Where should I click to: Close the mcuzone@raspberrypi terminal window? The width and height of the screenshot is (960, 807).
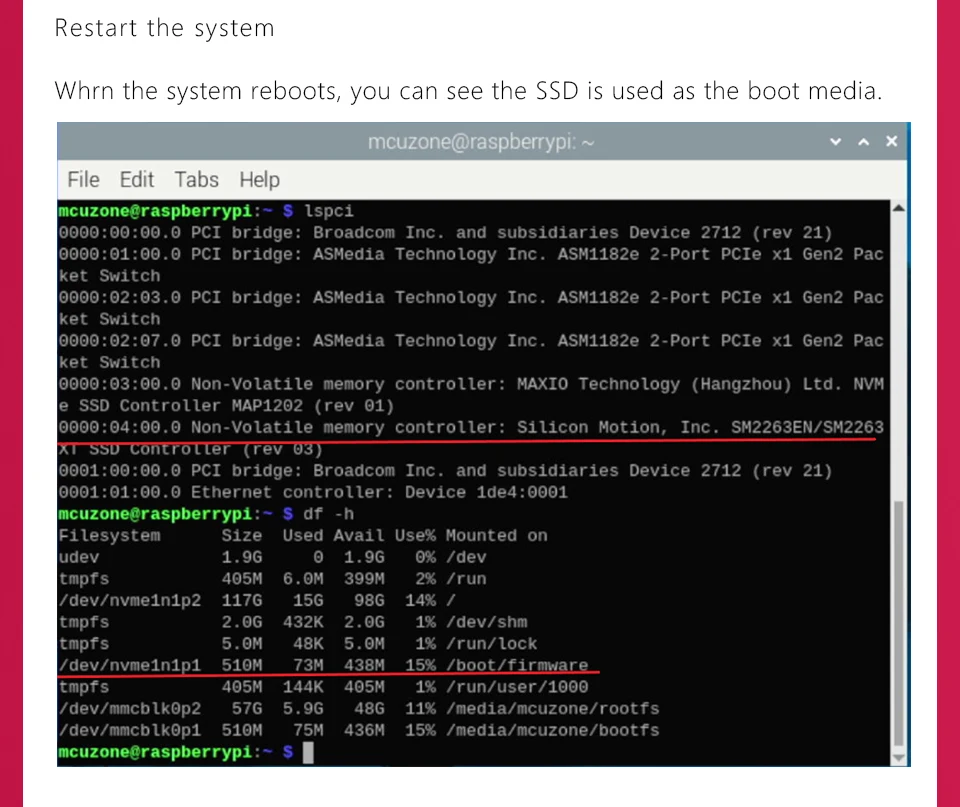891,142
